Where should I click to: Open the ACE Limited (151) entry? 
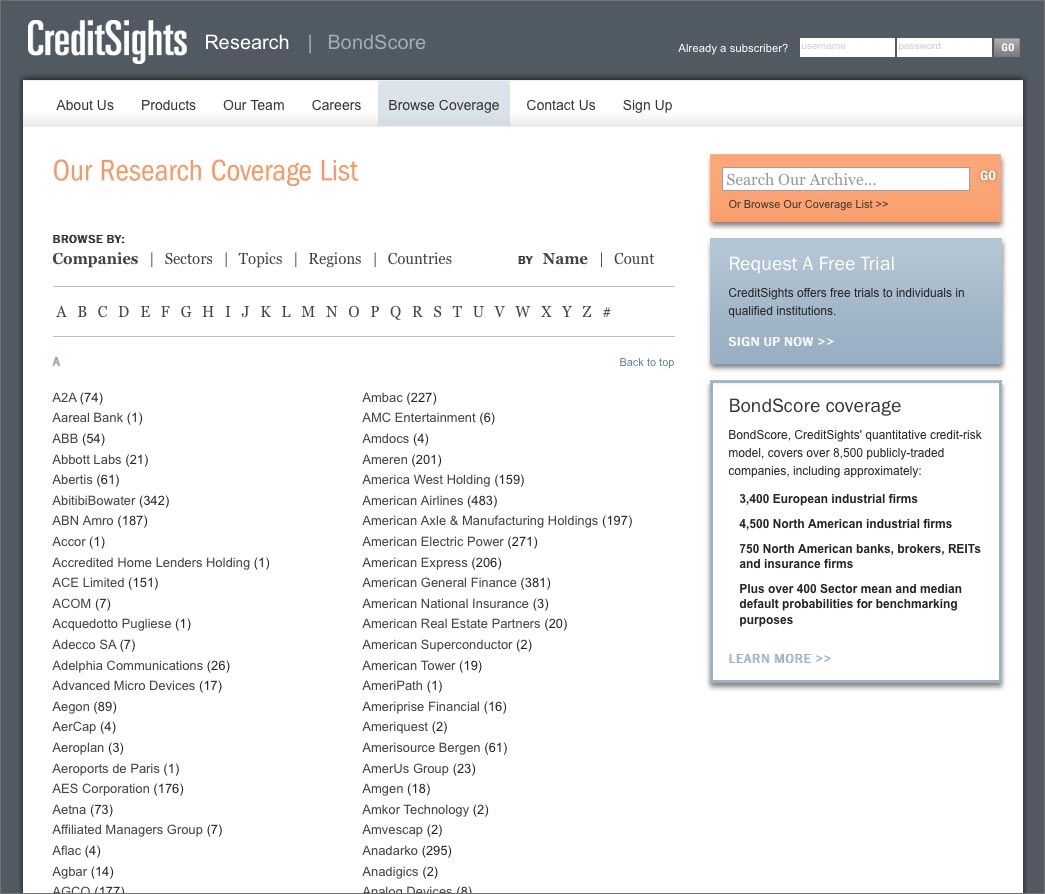click(x=105, y=583)
